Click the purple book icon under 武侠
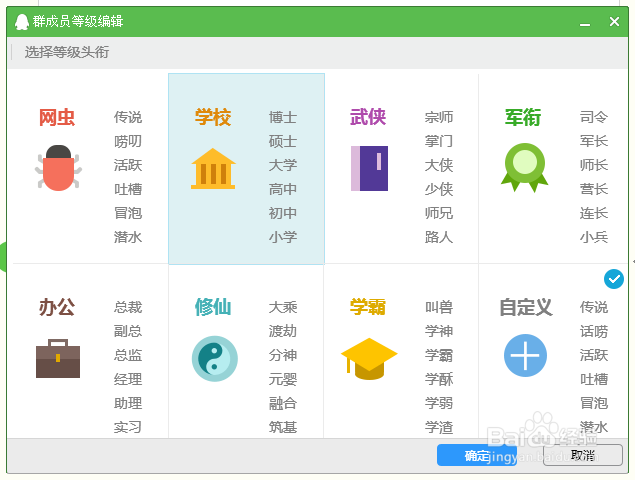635x480 pixels. coord(369,168)
